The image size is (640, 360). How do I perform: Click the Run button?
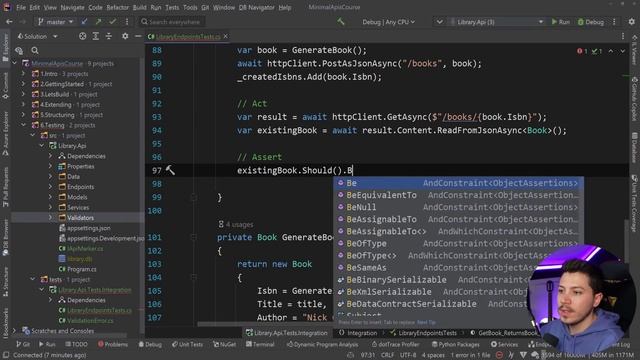coord(561,22)
